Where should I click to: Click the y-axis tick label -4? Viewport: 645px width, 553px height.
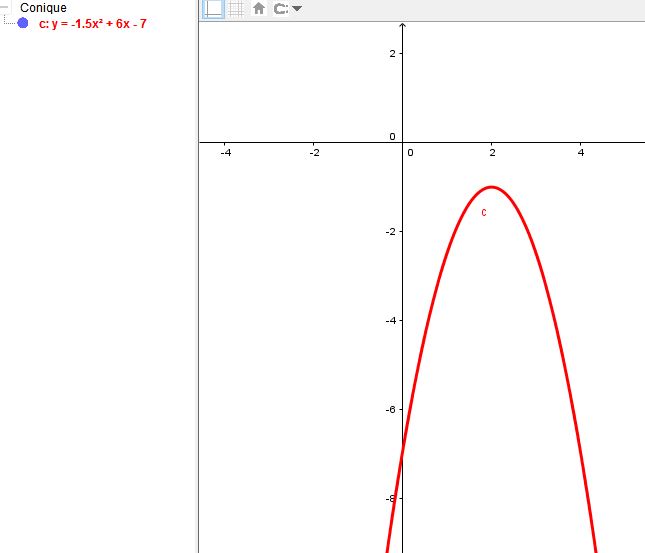click(x=391, y=320)
